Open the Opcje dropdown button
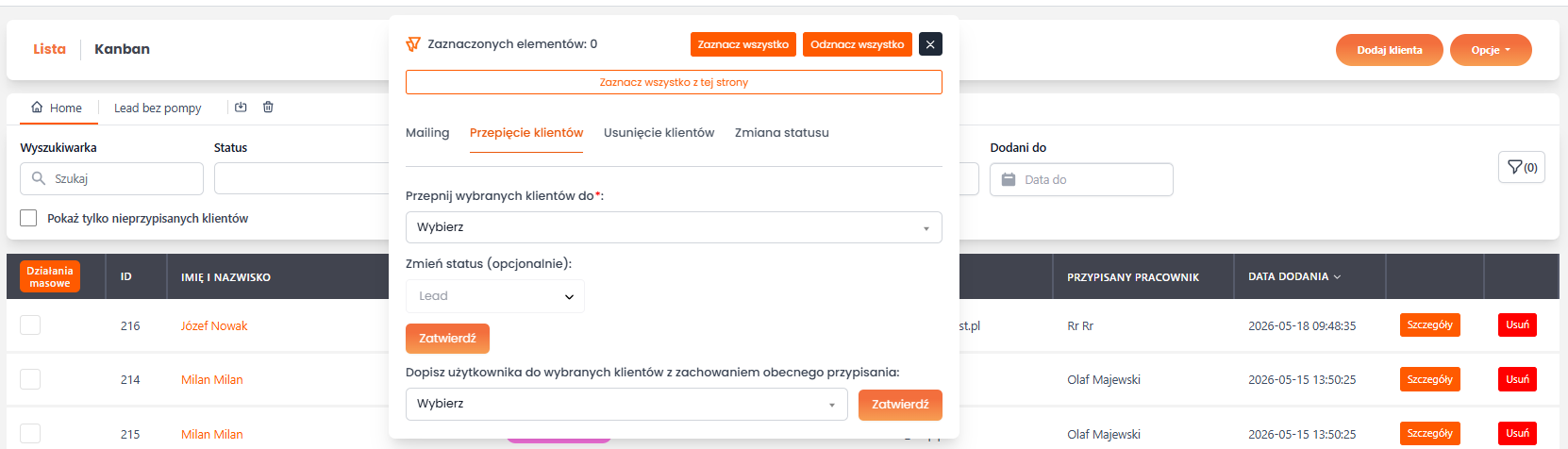This screenshot has height=449, width=1568. pos(1491,50)
